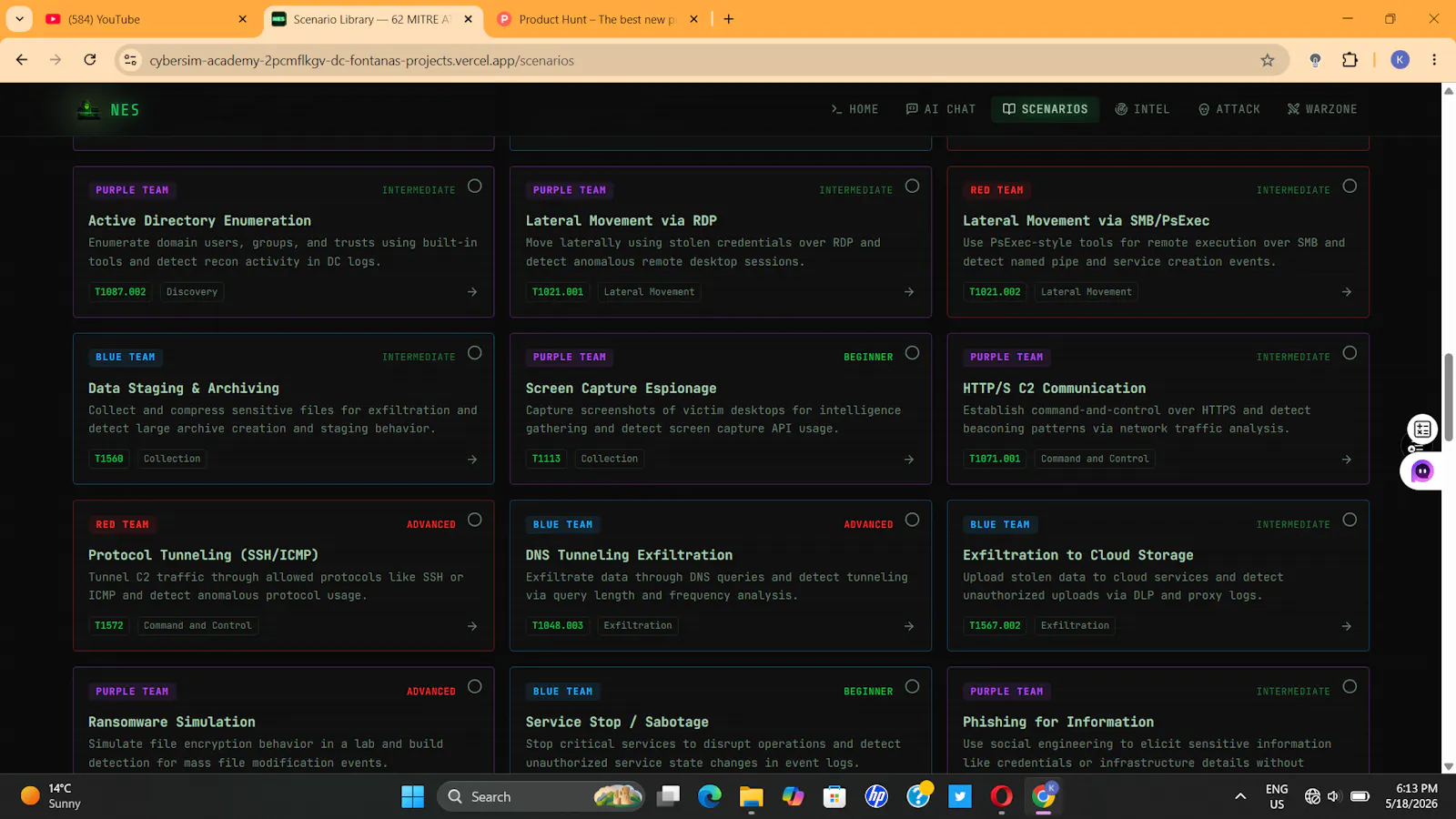This screenshot has height=819, width=1456.
Task: Open the tab search dropdown arrow
Action: click(19, 19)
